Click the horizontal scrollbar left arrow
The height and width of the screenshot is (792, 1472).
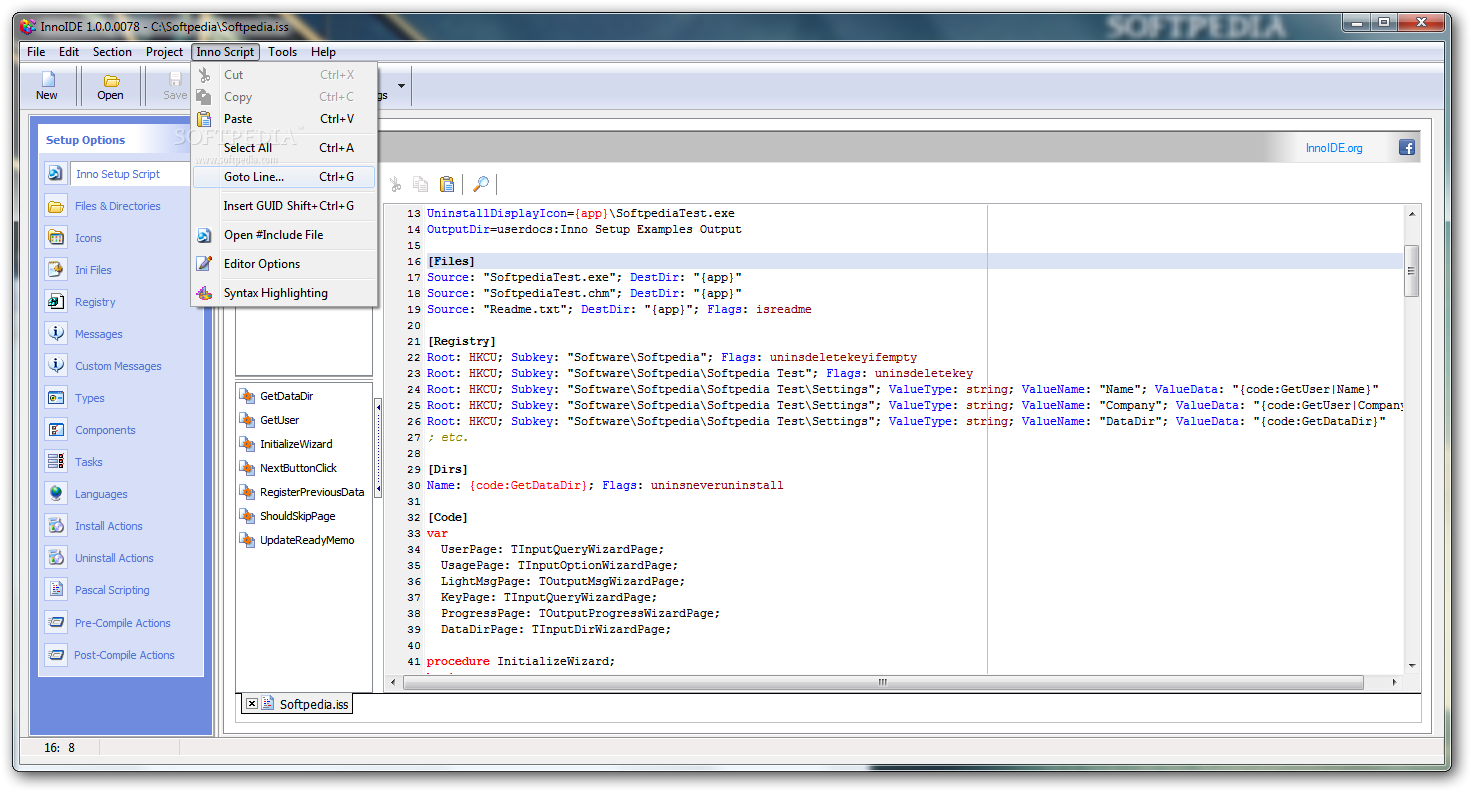pyautogui.click(x=393, y=682)
